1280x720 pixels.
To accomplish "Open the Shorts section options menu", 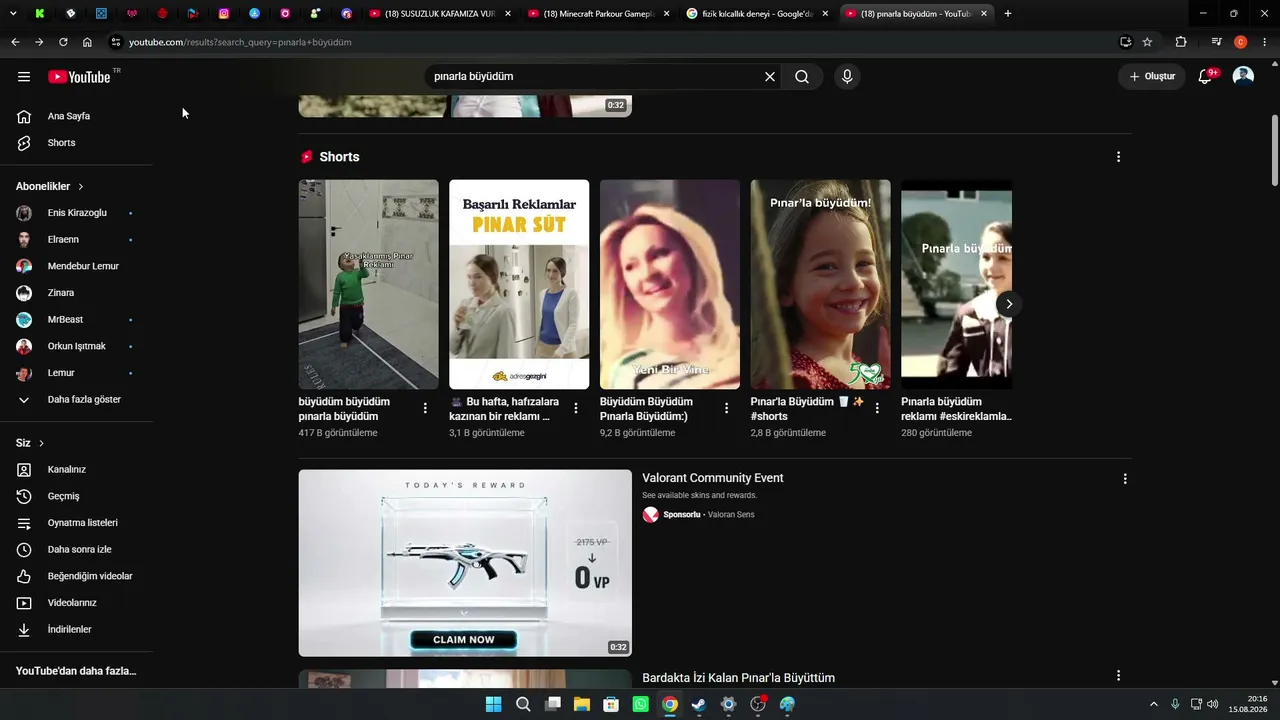I will (1118, 157).
